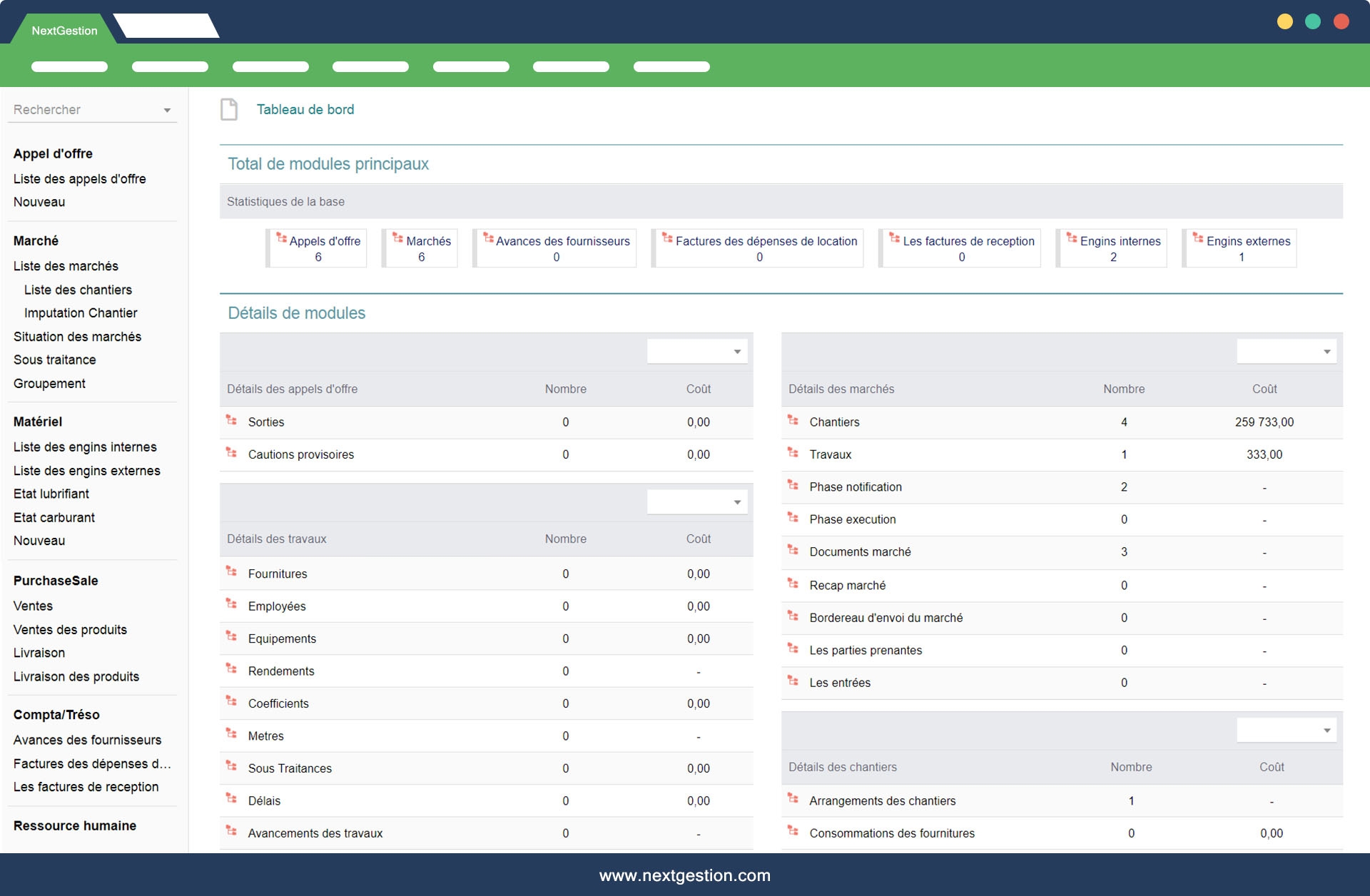The width and height of the screenshot is (1370, 896).
Task: Open the dropdown above Détails des travaux
Action: coord(696,502)
